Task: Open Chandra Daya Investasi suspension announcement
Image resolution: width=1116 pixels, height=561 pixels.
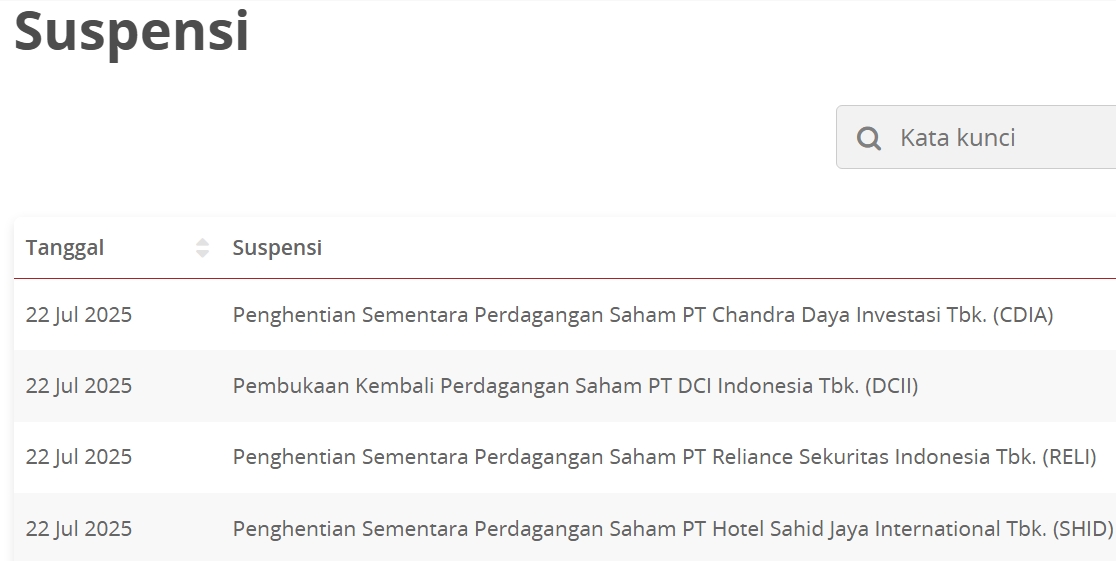Action: (x=643, y=315)
